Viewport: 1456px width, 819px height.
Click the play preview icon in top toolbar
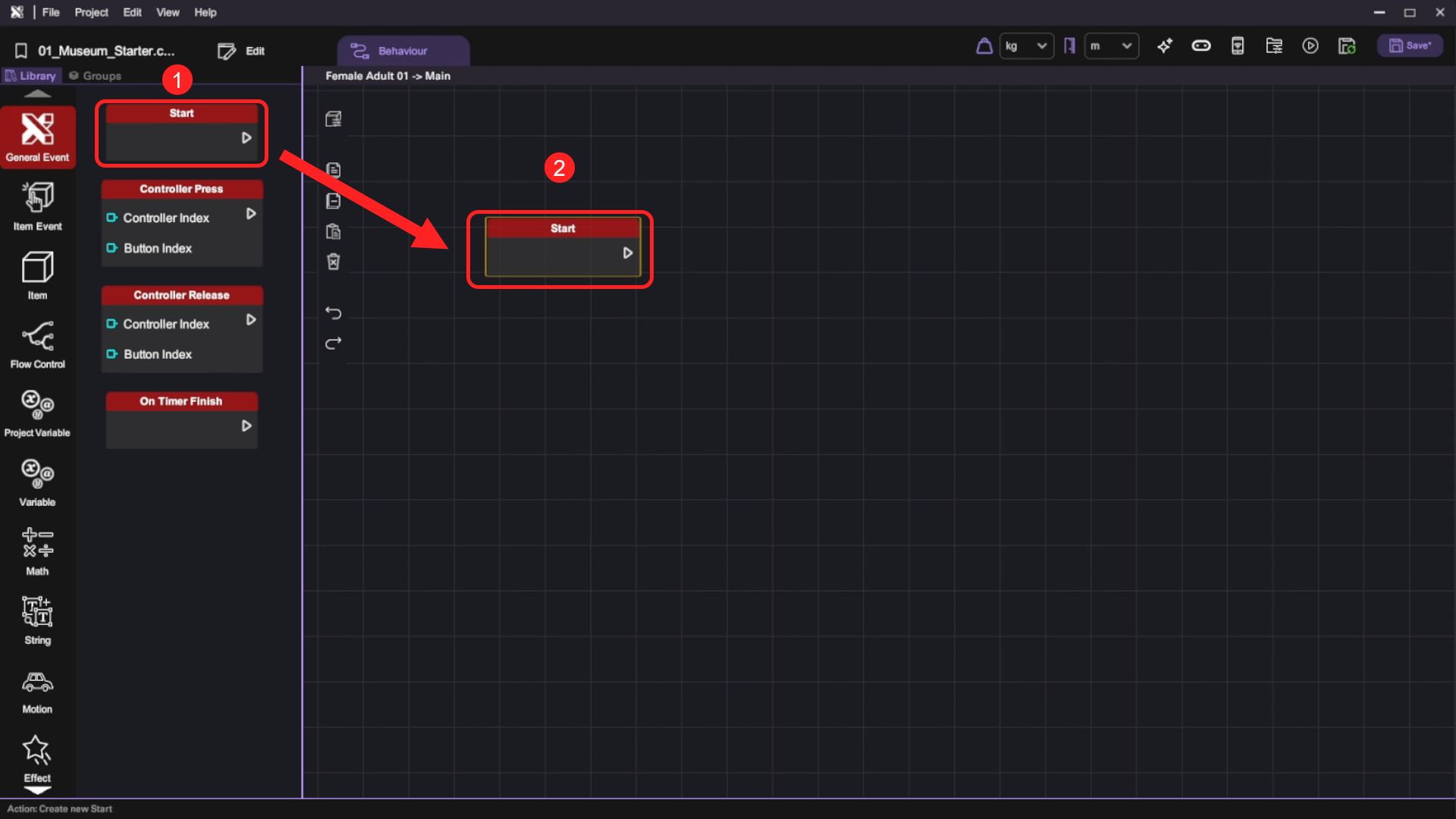pyautogui.click(x=1310, y=46)
